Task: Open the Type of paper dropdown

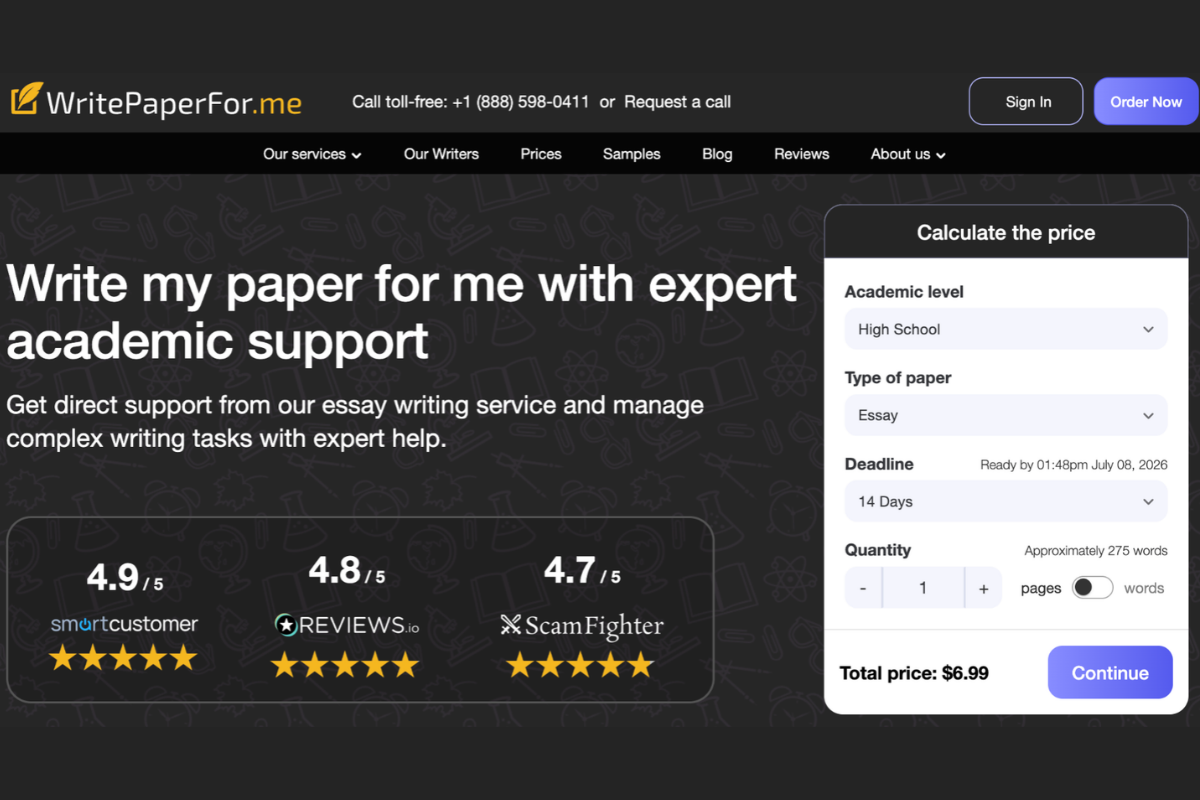Action: pos(1006,415)
